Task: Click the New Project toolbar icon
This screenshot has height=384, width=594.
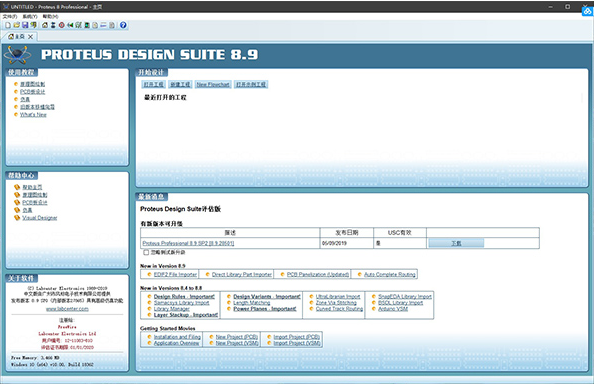Action: pos(8,25)
